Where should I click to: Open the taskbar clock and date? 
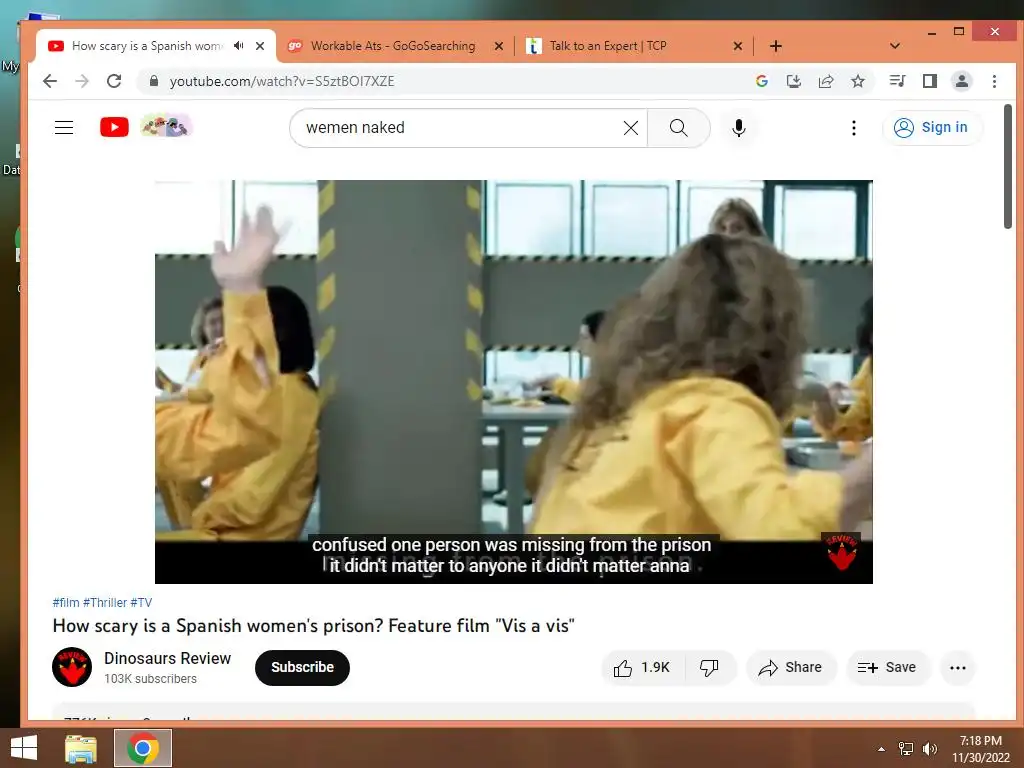[981, 749]
